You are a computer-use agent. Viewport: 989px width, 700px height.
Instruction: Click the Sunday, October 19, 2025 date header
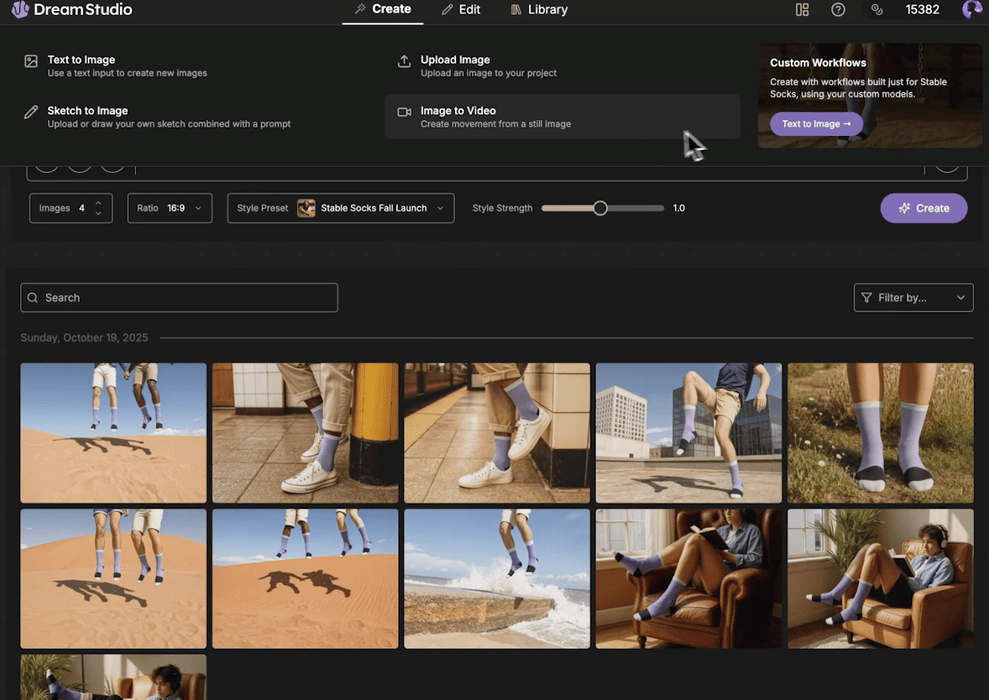pos(85,337)
